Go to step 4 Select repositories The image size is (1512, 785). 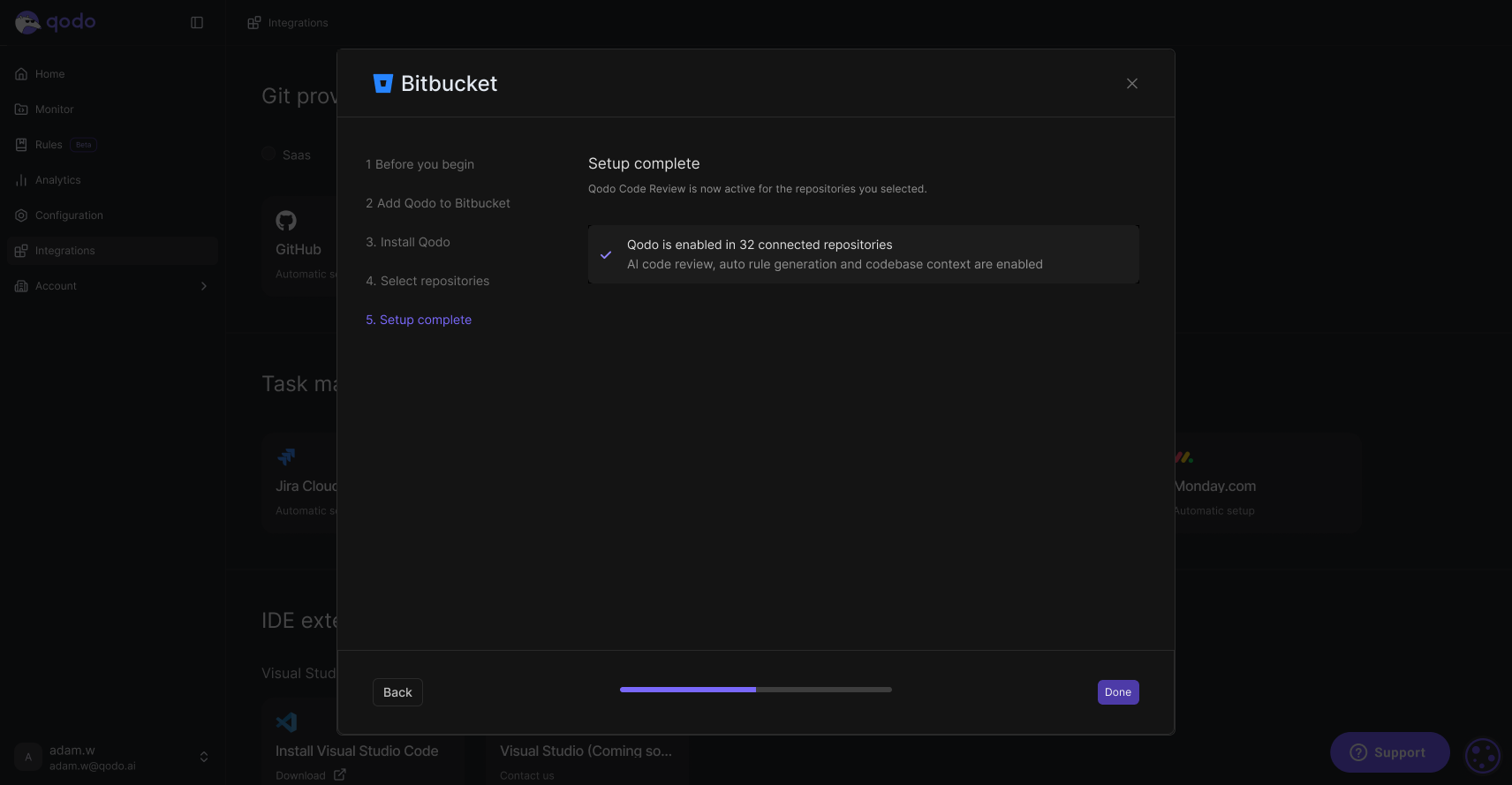(427, 281)
